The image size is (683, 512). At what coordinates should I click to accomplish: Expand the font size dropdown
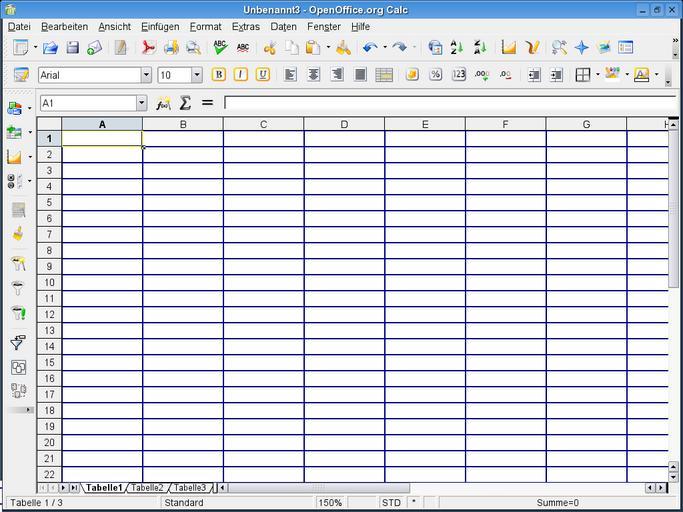click(196, 75)
